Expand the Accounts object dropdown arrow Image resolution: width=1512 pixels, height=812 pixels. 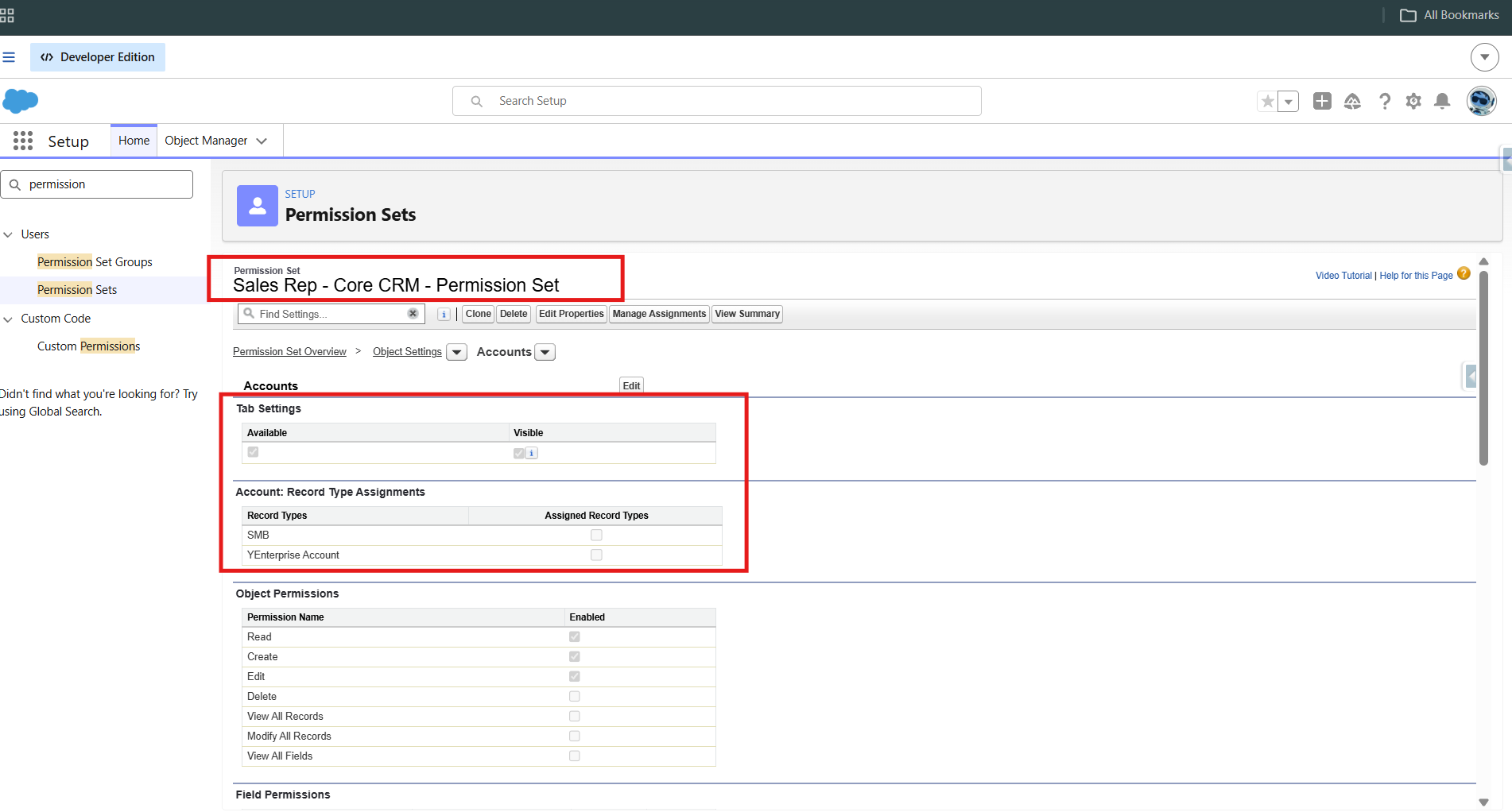(x=545, y=352)
